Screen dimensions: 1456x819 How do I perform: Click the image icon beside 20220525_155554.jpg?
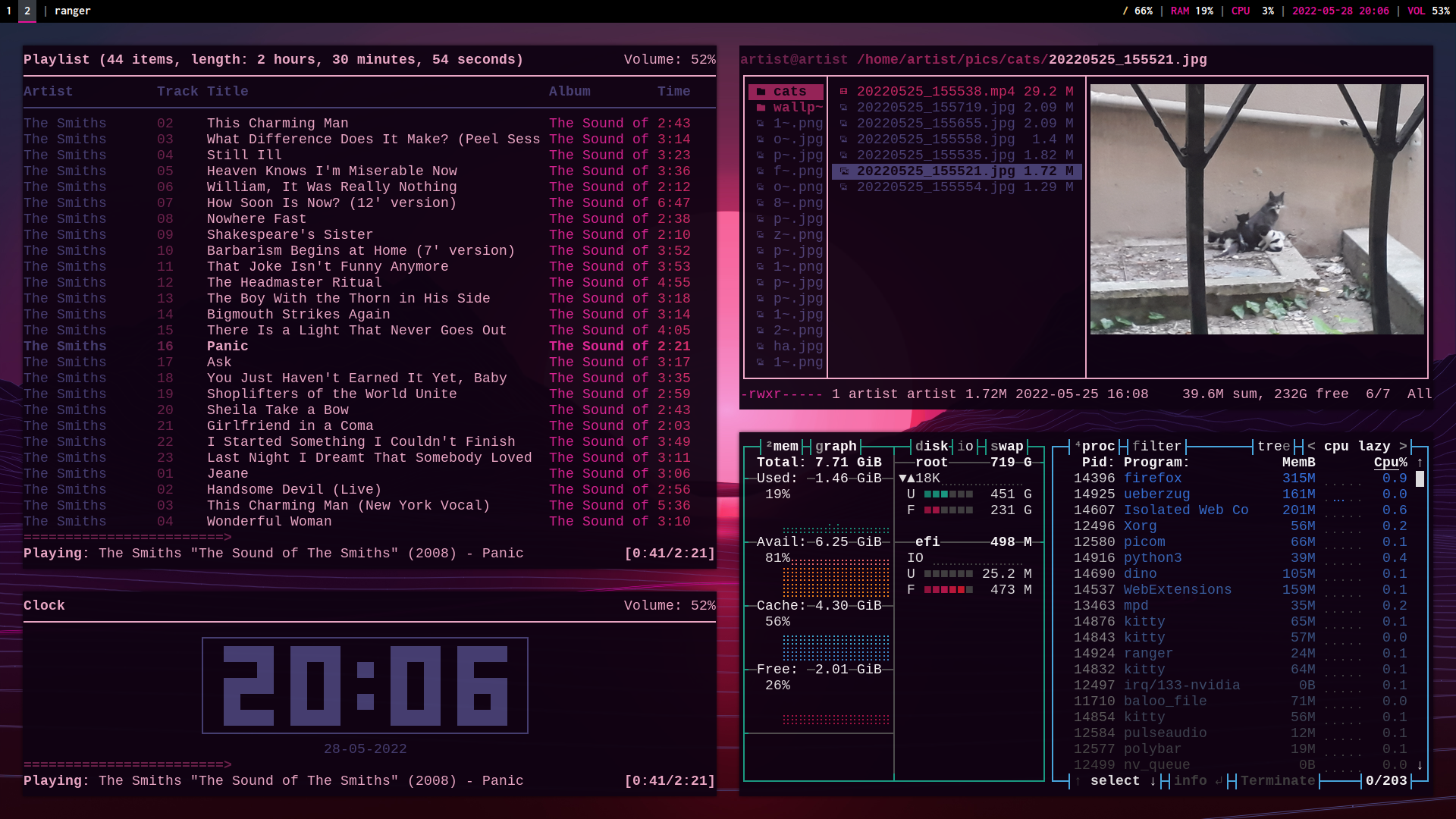pyautogui.click(x=844, y=187)
